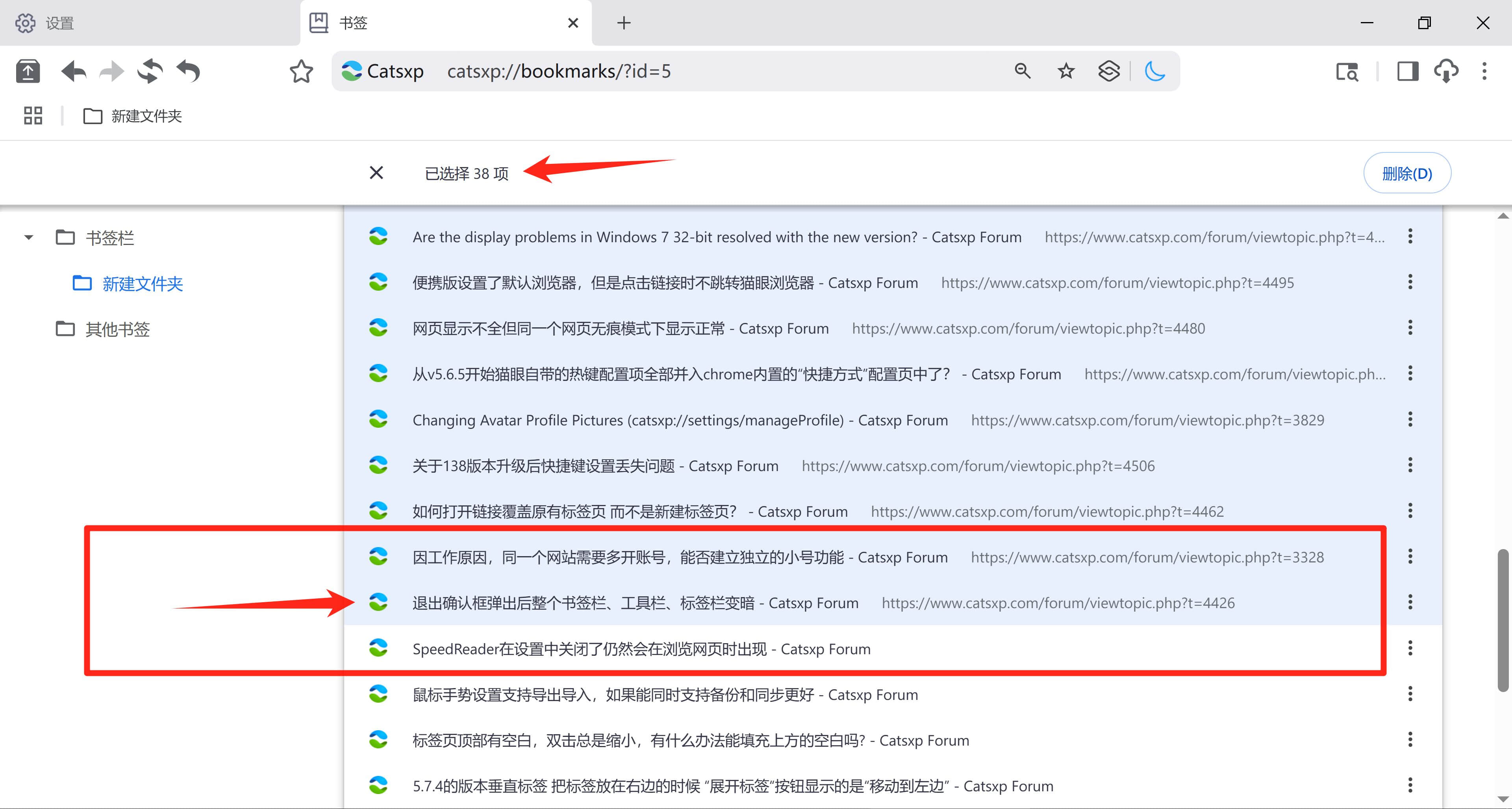This screenshot has width=1512, height=809.
Task: Open 新建文件夹 in the bookmarks bar
Action: click(x=133, y=116)
